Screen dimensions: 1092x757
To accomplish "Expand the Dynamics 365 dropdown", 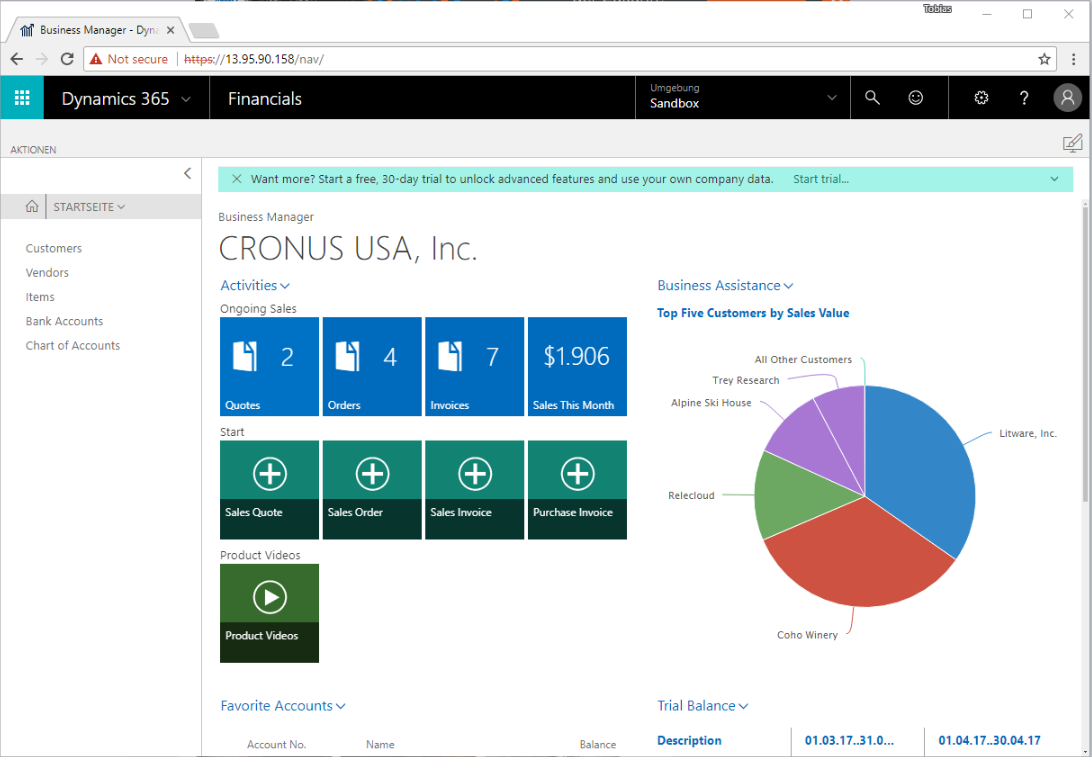I will (186, 99).
